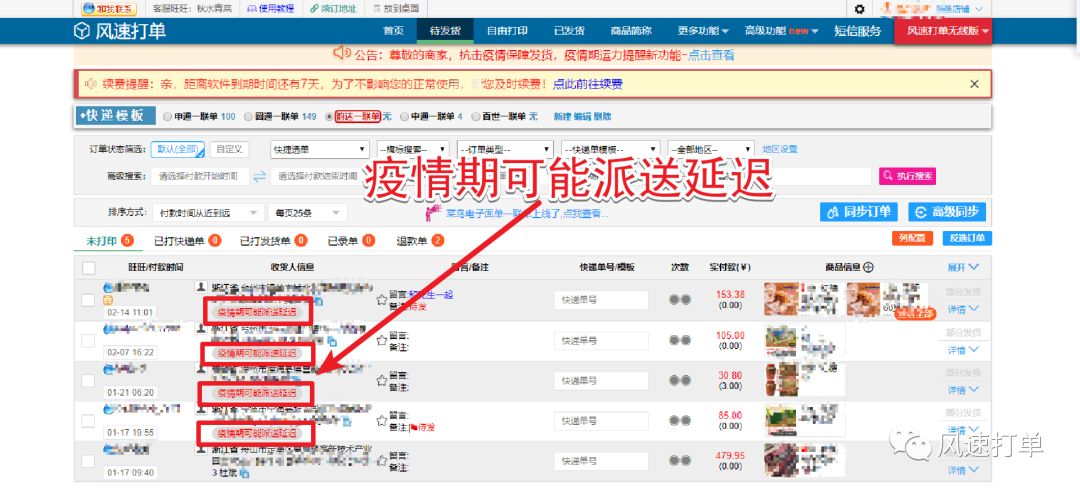Select the 中通一联单 template radio
This screenshot has height=493, width=1080.
404,117
